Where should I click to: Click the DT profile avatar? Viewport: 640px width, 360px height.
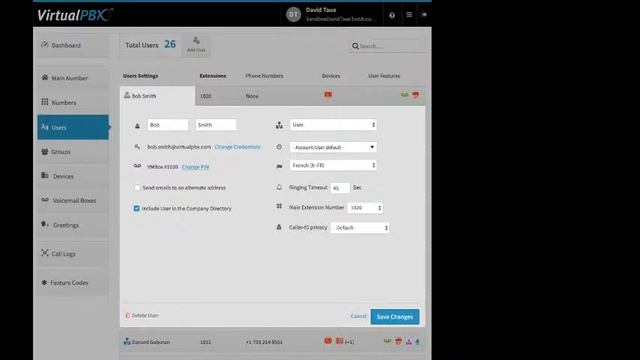click(293, 15)
